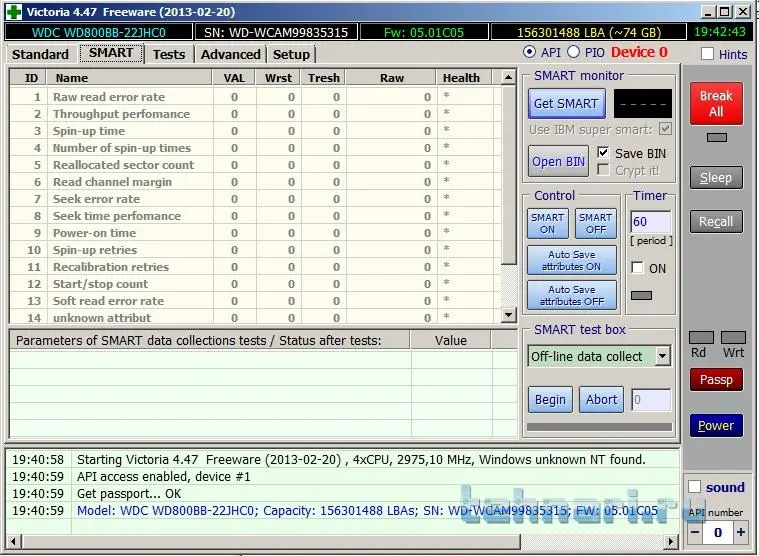This screenshot has height=556, width=759.
Task: Click the Health column header
Action: point(464,78)
